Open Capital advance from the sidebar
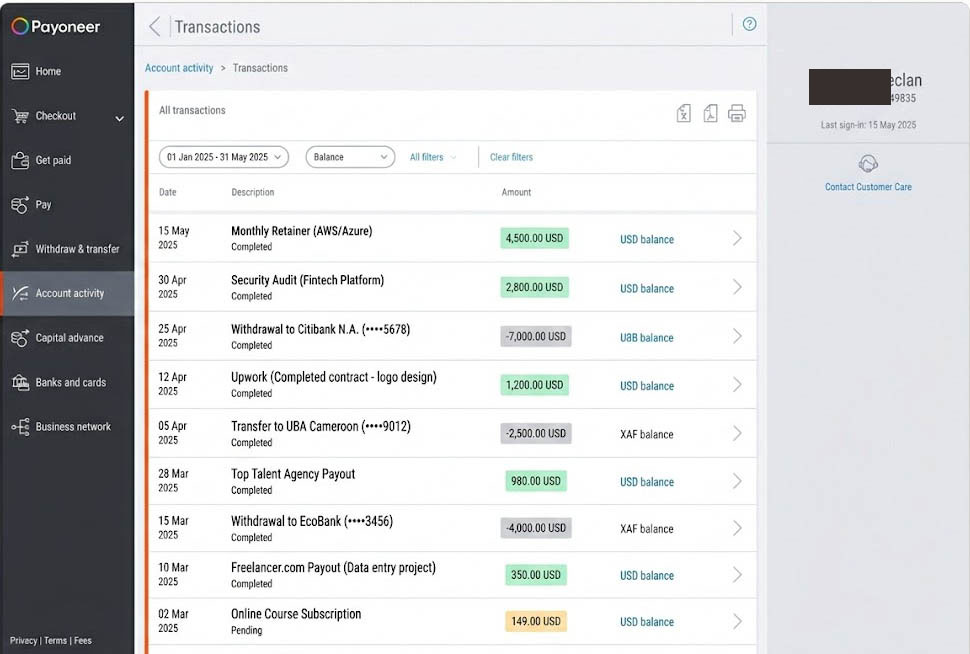 coord(70,338)
